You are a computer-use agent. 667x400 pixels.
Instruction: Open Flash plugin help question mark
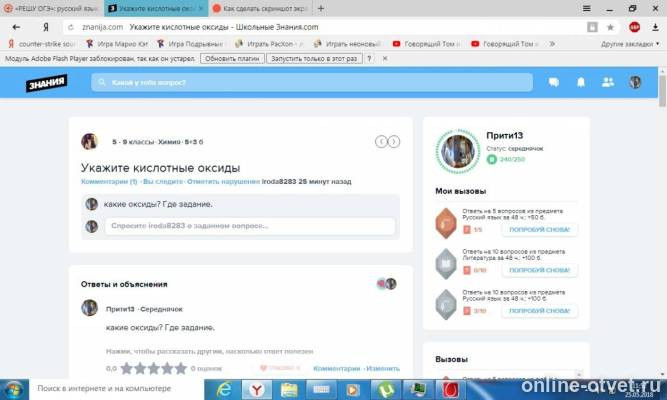(x=369, y=59)
